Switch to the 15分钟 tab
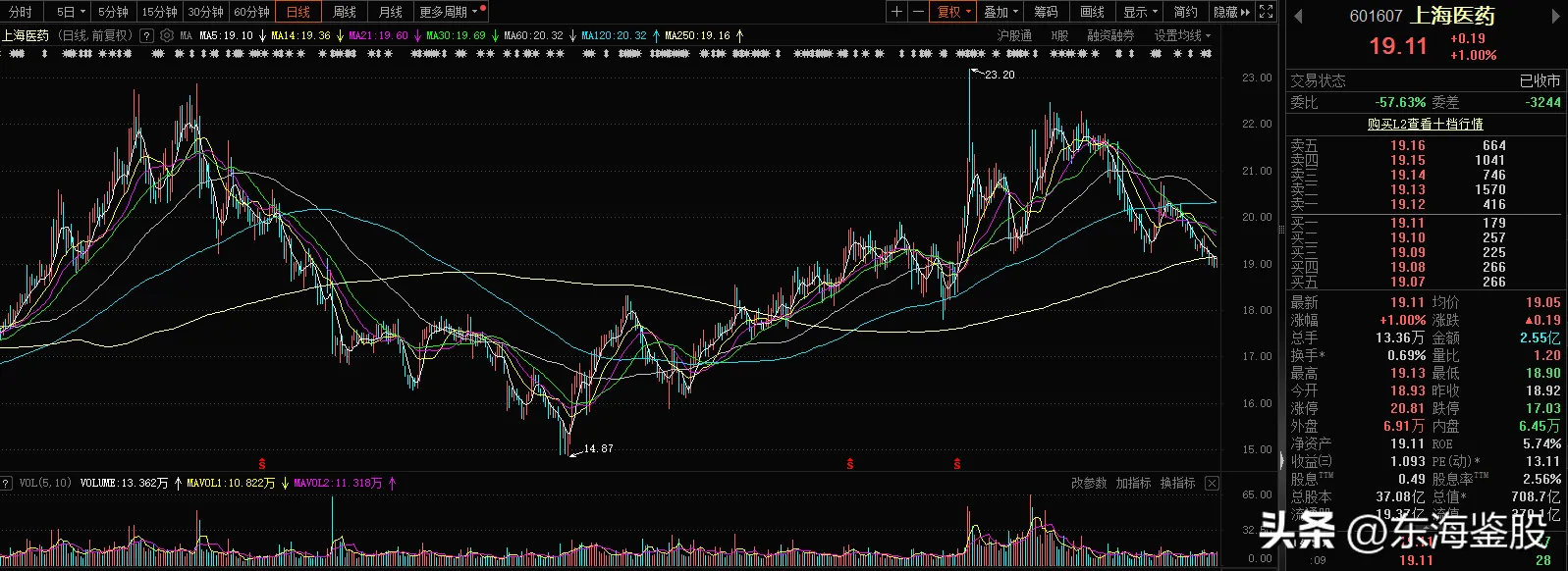Viewport: 1568px width, 571px height. coord(159,12)
